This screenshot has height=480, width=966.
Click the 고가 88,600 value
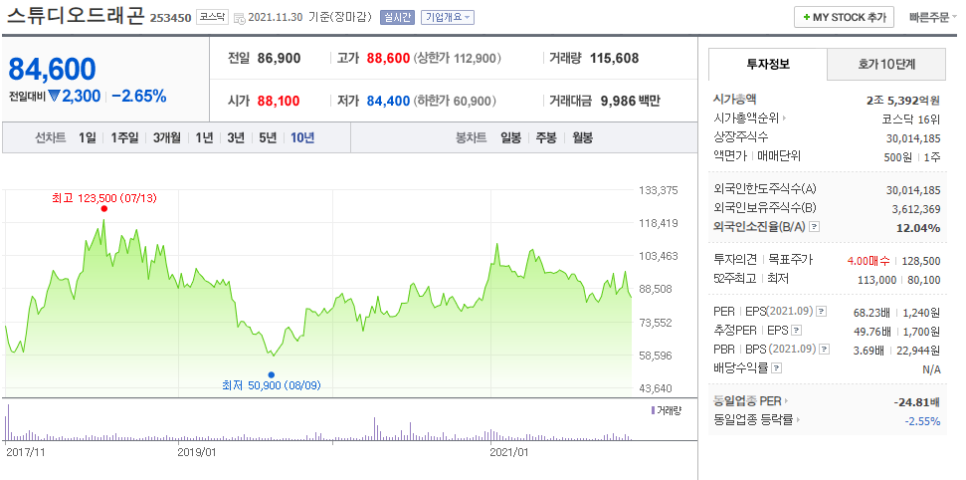pos(388,59)
